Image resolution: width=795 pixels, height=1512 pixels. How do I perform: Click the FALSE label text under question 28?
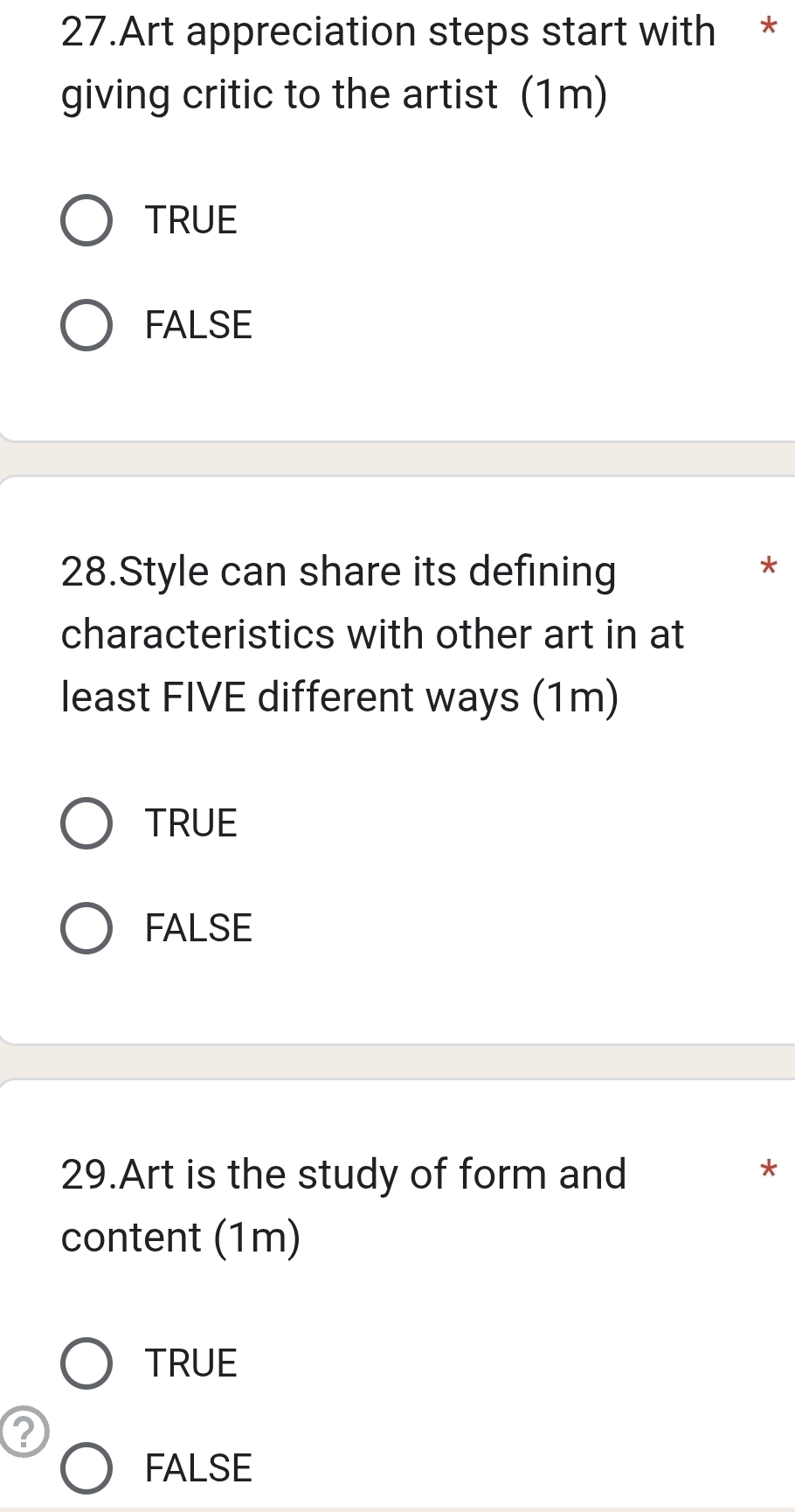coord(198,928)
